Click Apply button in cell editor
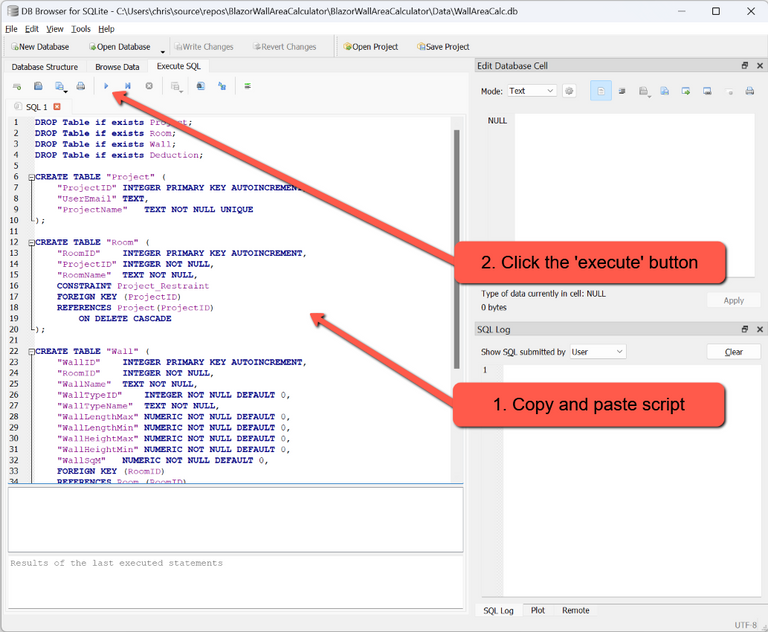Viewport: 768px width, 632px height. (x=734, y=300)
